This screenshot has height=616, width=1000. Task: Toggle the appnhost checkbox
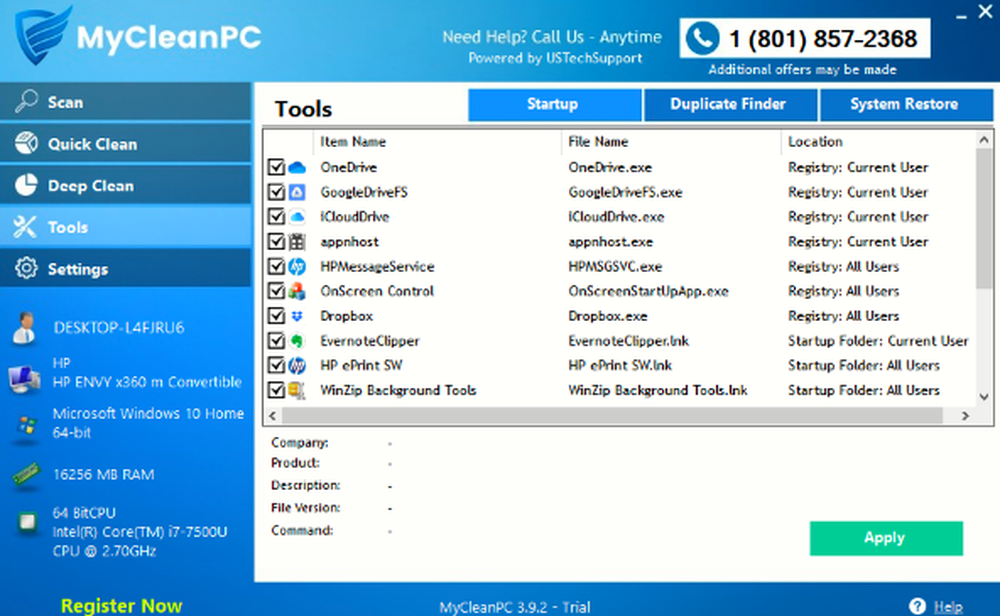pos(276,242)
